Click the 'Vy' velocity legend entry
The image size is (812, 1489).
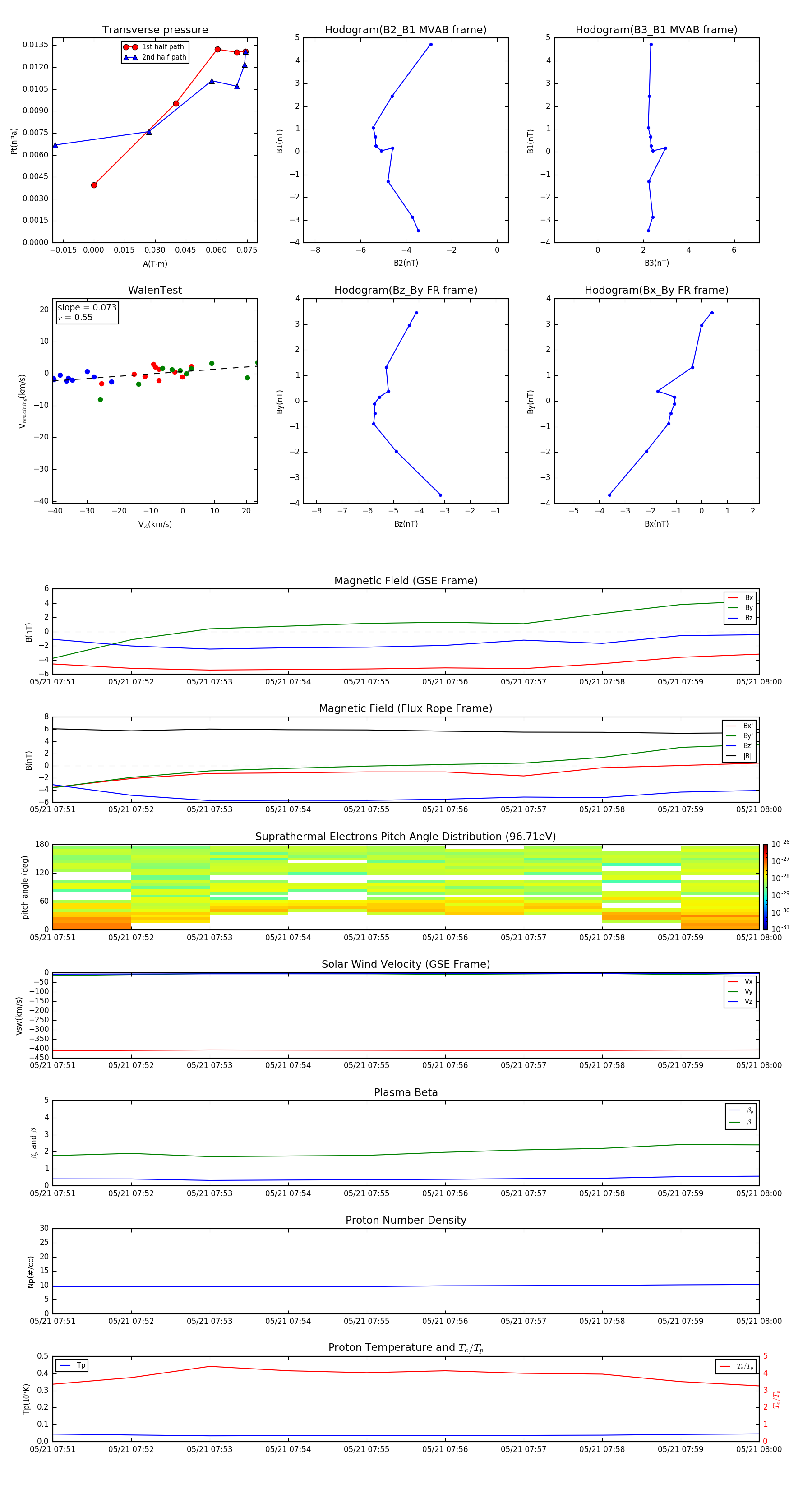pyautogui.click(x=740, y=991)
